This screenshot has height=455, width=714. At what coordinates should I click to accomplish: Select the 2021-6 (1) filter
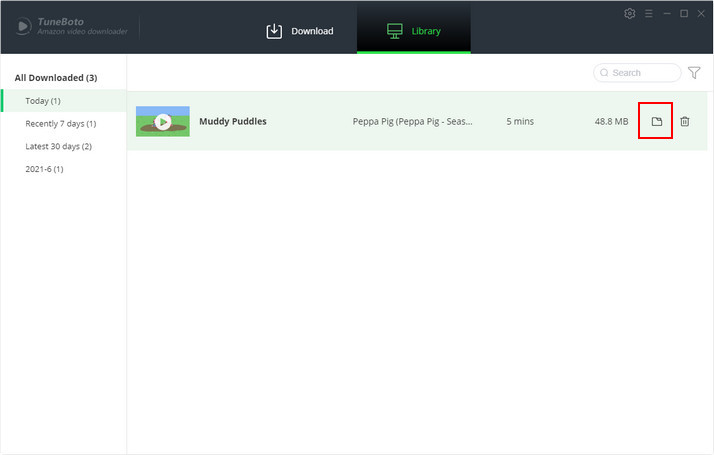point(44,169)
